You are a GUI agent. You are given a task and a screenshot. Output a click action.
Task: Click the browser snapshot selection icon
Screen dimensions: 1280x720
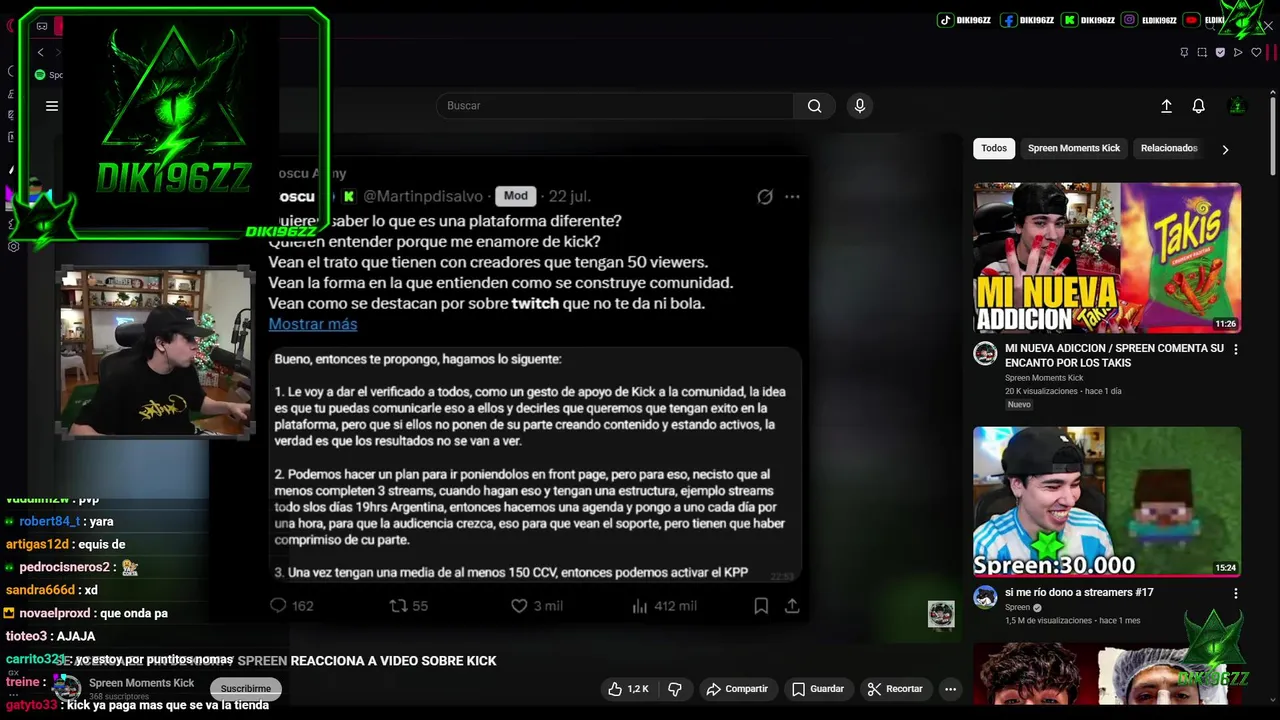(x=1202, y=52)
